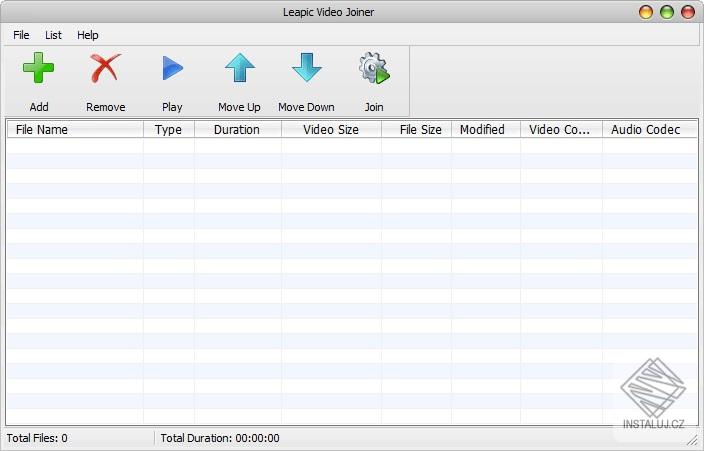Click the orange minimize window button
This screenshot has width=704, height=451.
pos(646,12)
